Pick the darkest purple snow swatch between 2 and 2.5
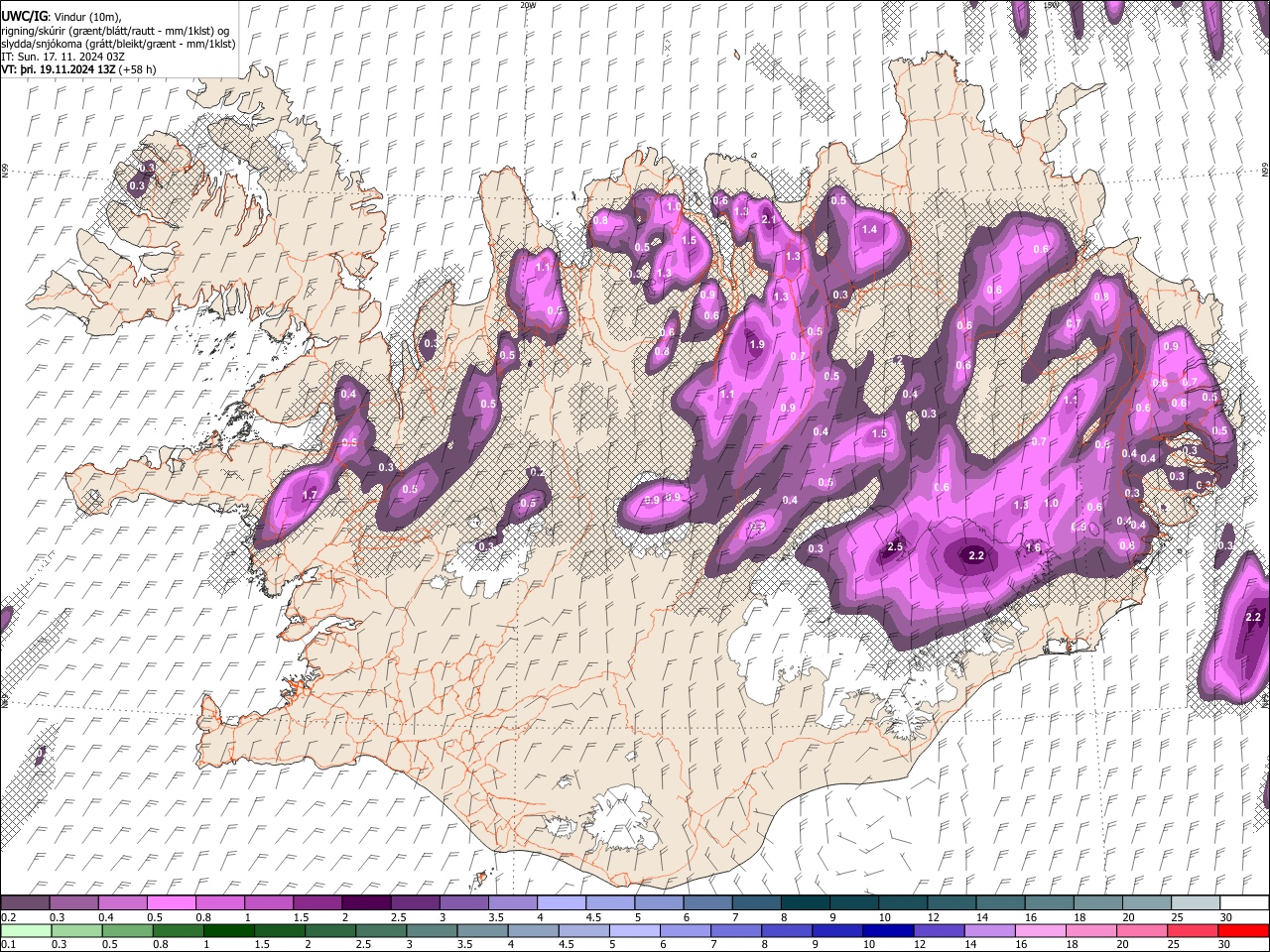The image size is (1270, 952). 365,903
